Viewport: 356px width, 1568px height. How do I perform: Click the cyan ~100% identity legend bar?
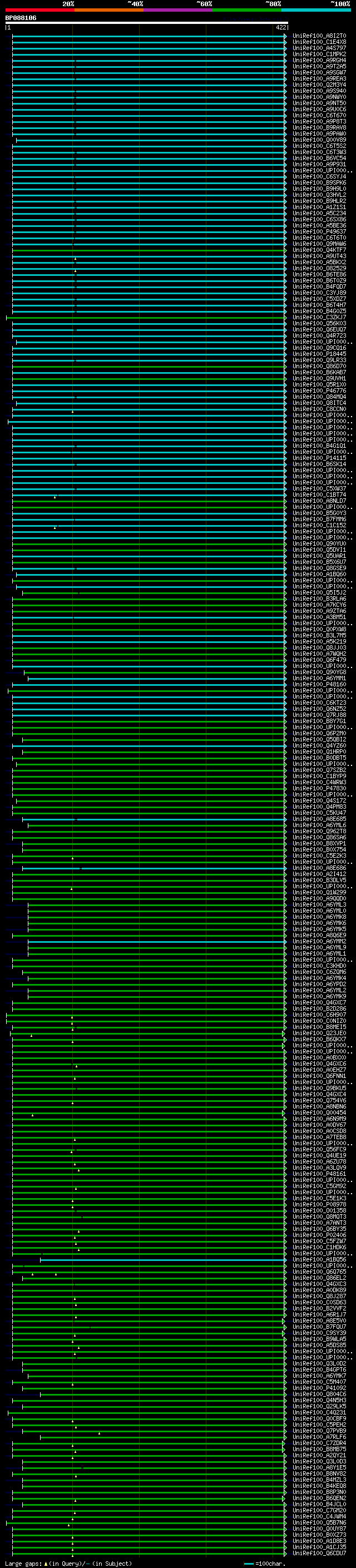click(x=317, y=10)
